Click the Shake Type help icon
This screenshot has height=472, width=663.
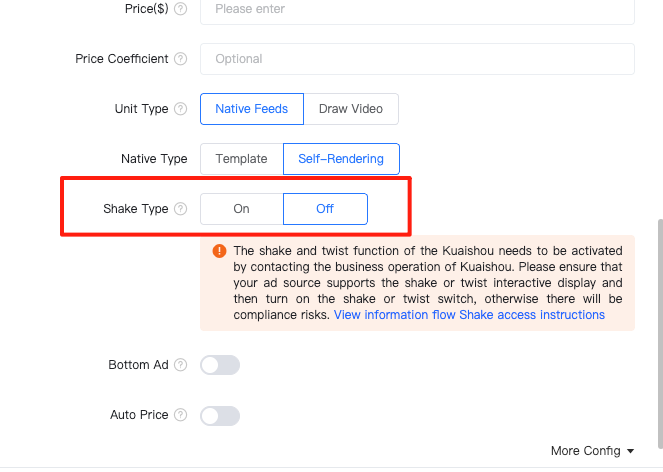point(181,209)
